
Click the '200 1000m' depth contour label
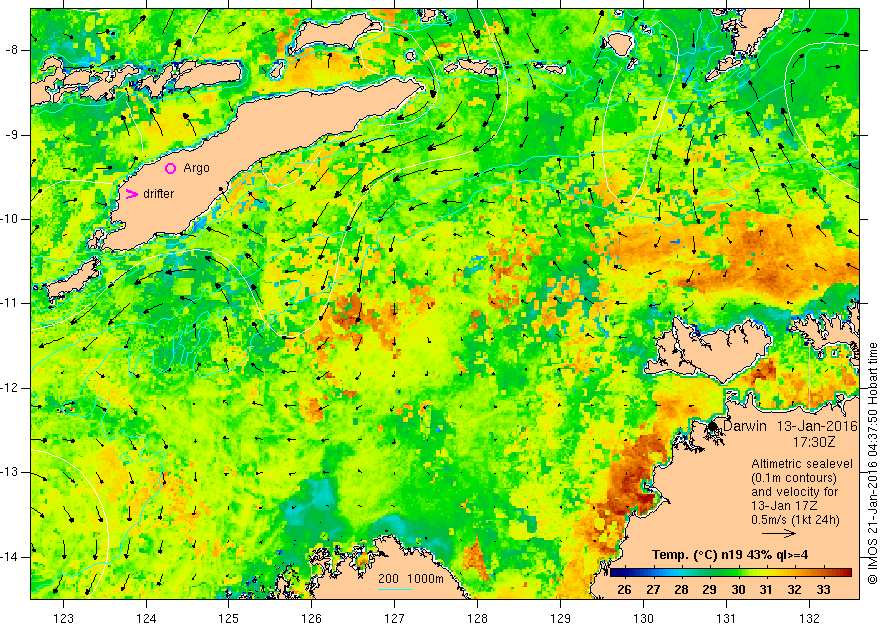pos(410,578)
